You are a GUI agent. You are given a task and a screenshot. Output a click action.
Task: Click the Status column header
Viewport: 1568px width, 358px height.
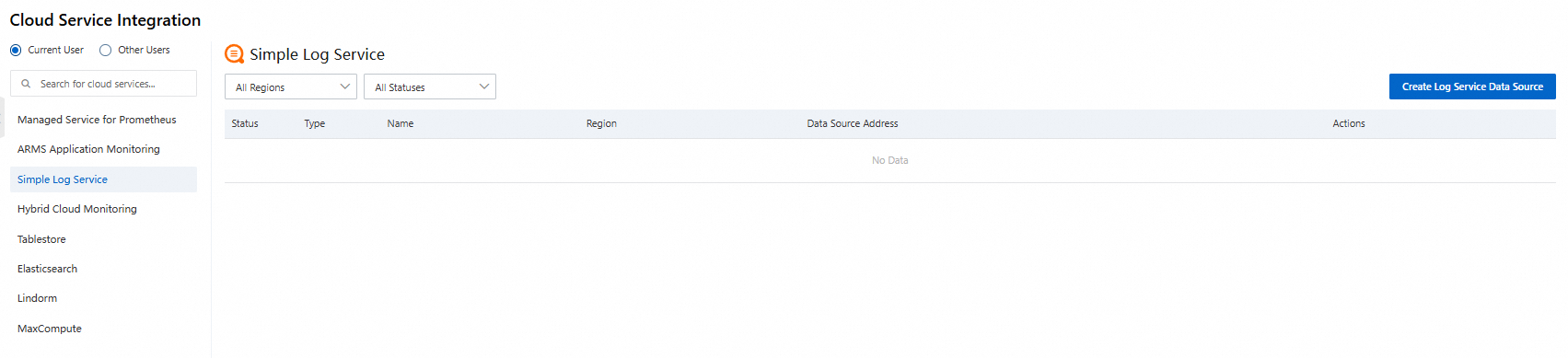245,123
